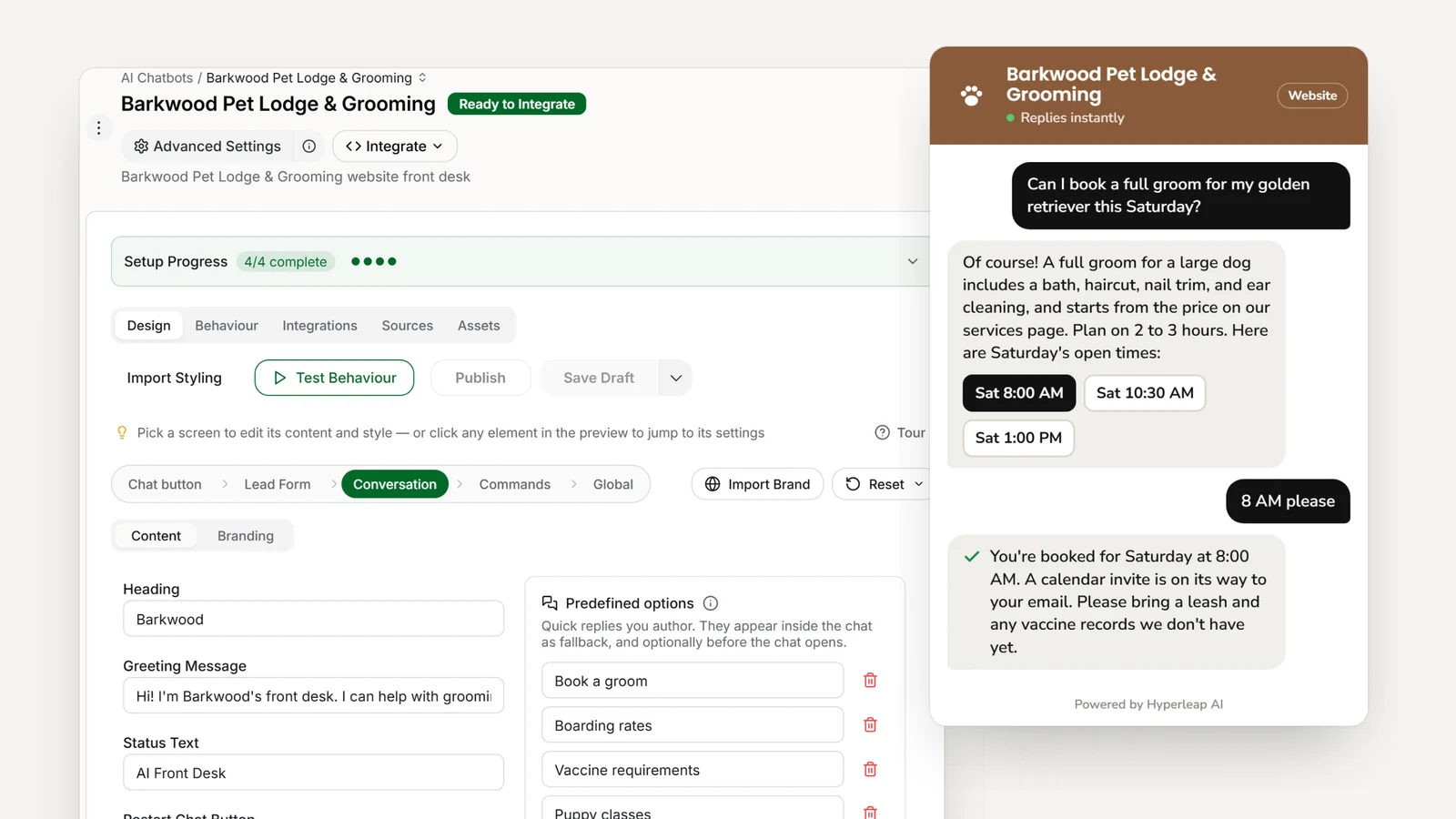The width and height of the screenshot is (1456, 819).
Task: Click the Greeting Message input field
Action: click(x=313, y=696)
